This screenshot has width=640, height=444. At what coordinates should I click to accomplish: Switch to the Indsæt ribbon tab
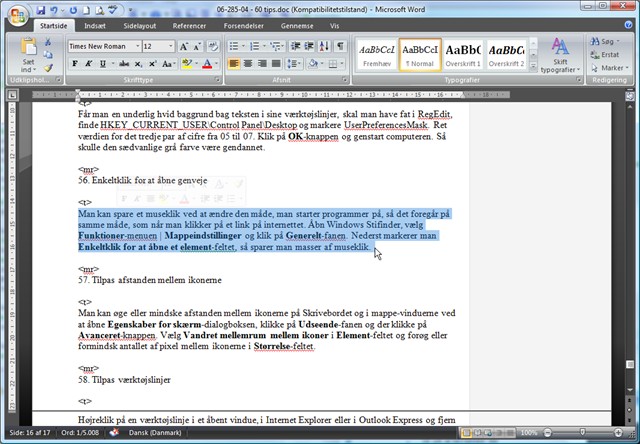point(96,23)
